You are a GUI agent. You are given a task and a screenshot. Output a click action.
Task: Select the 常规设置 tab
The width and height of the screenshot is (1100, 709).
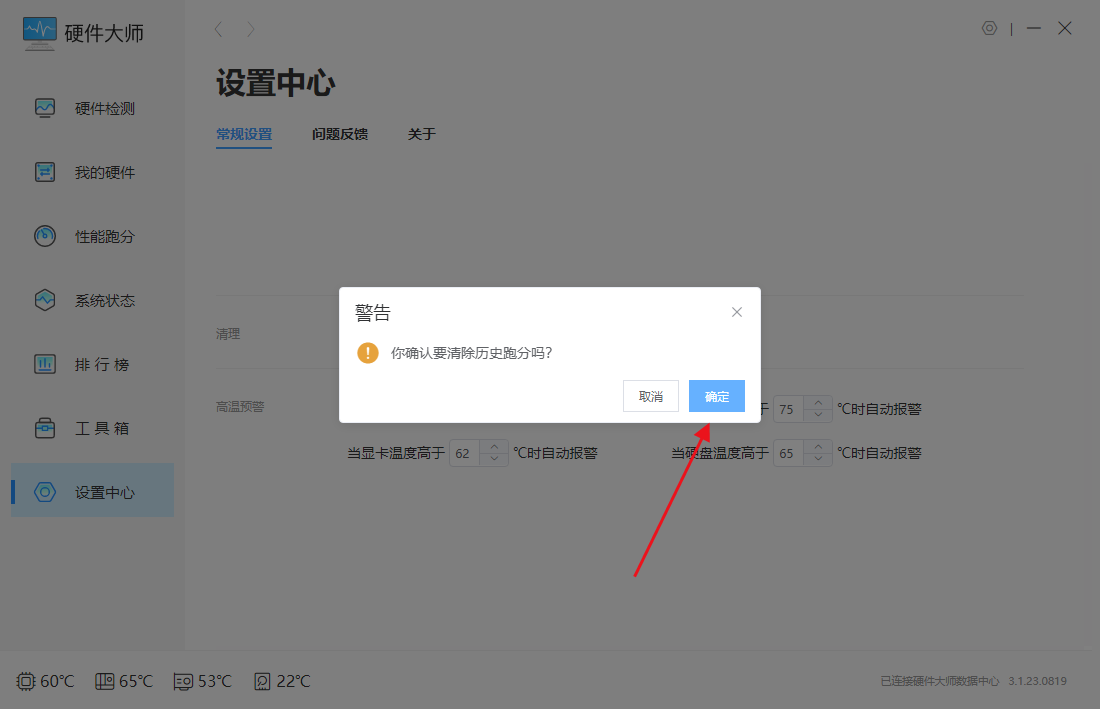(x=244, y=134)
